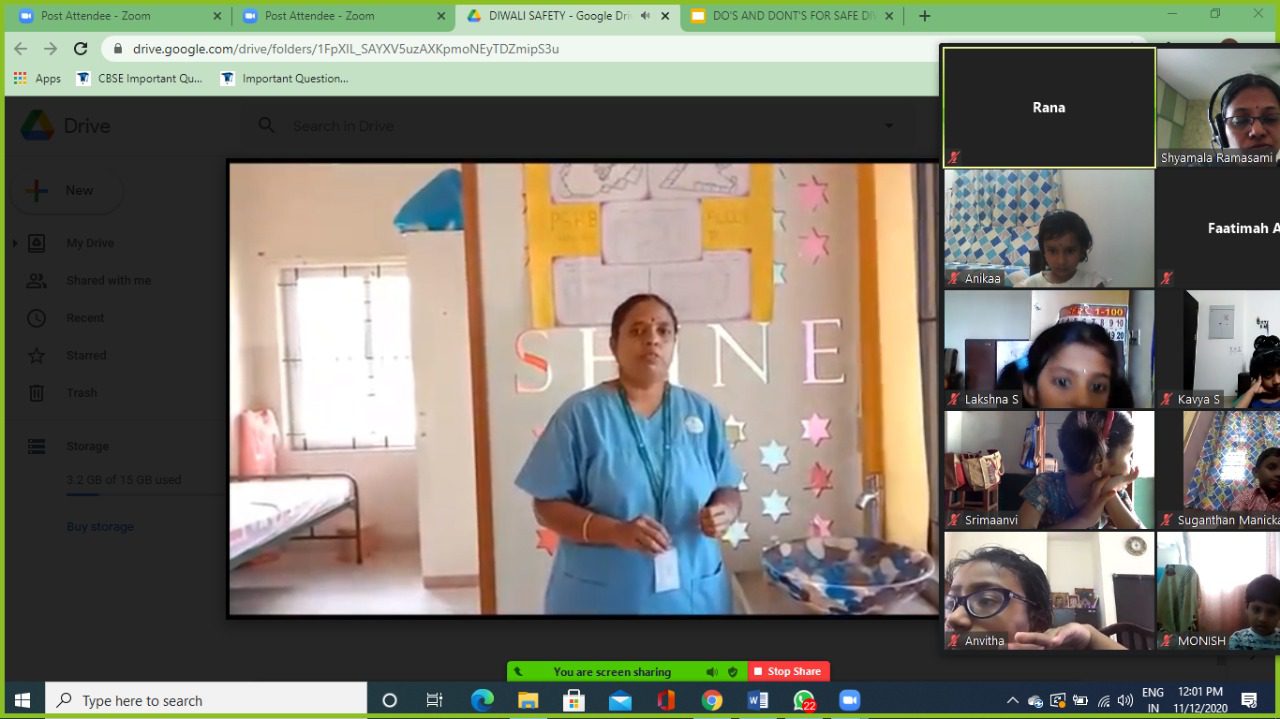This screenshot has width=1280, height=719.
Task: Reload the current page
Action: tap(81, 48)
